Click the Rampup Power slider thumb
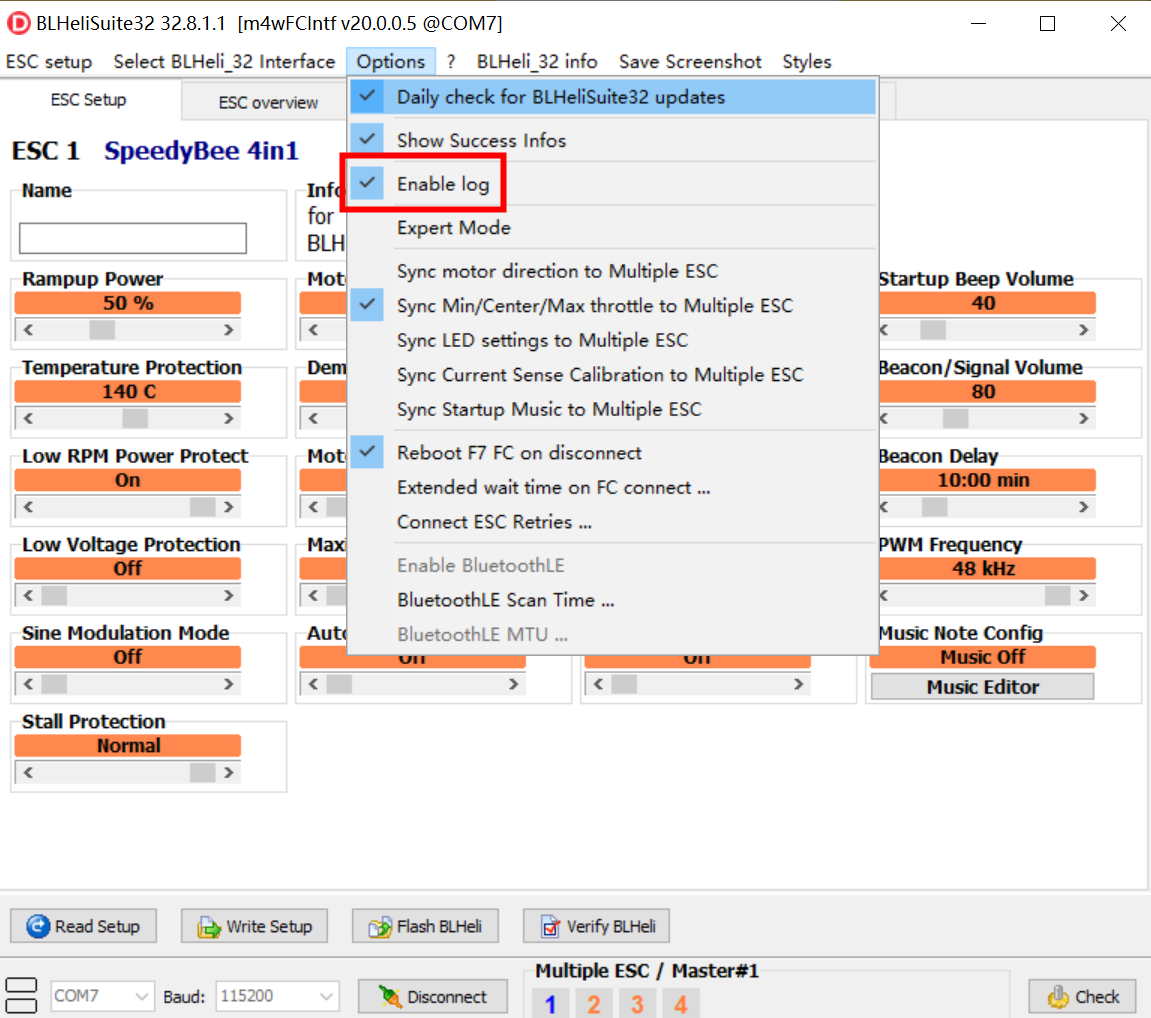The width and height of the screenshot is (1151, 1018). click(x=102, y=330)
